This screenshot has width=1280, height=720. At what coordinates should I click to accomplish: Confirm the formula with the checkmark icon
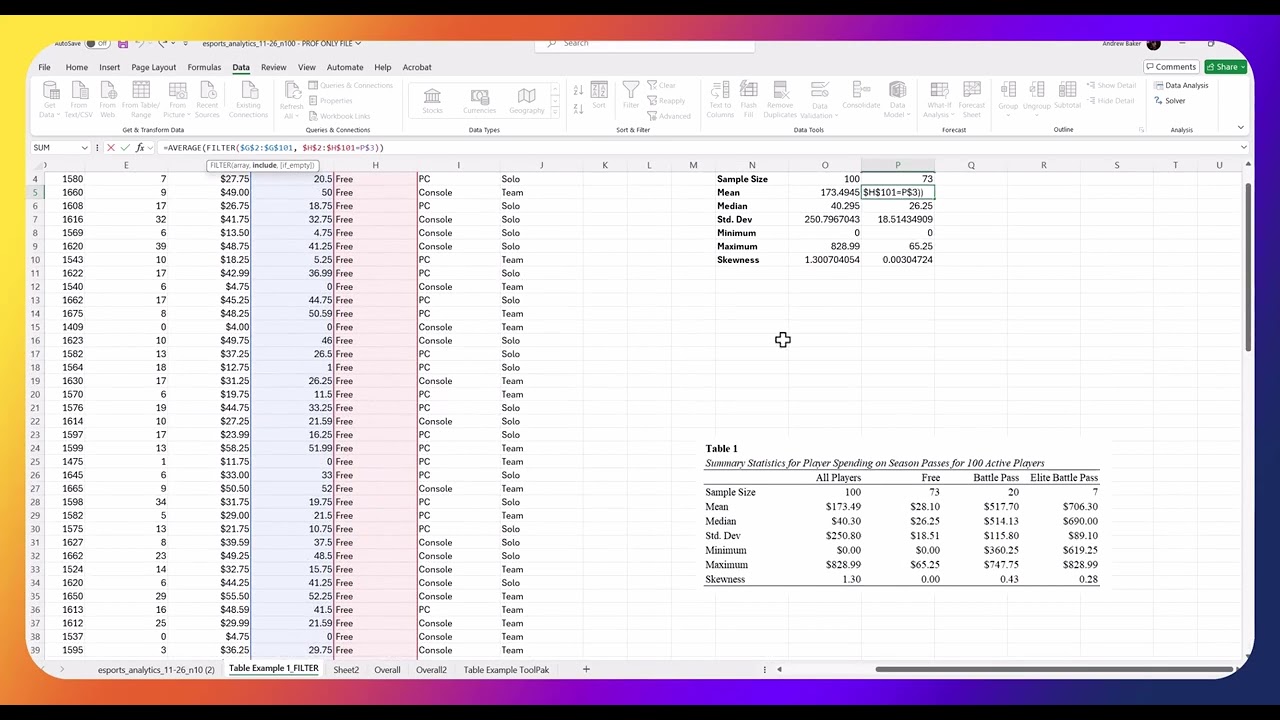point(125,148)
